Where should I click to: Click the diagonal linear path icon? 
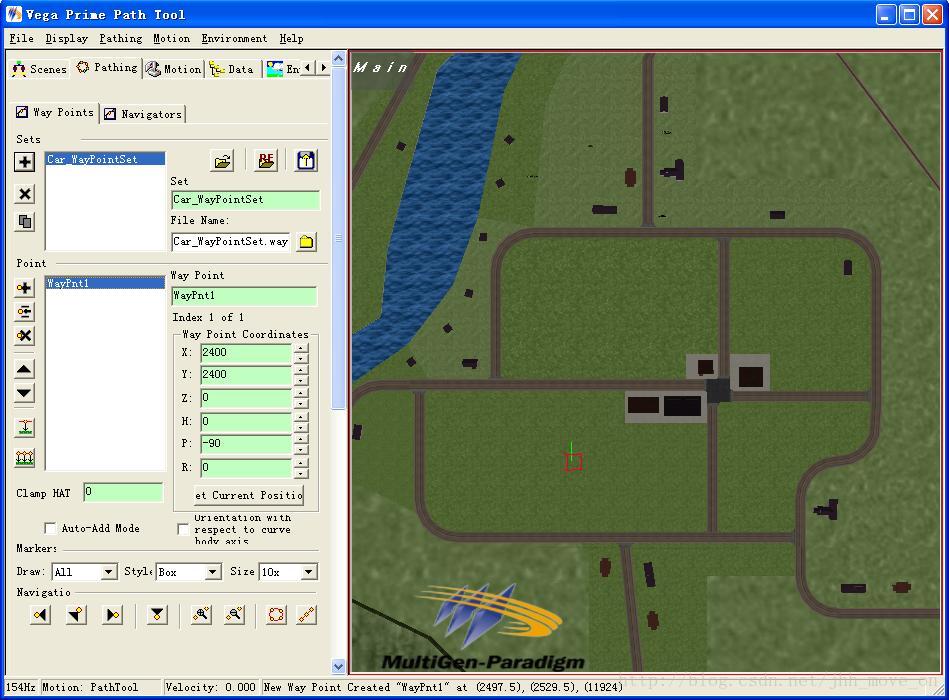coord(307,615)
